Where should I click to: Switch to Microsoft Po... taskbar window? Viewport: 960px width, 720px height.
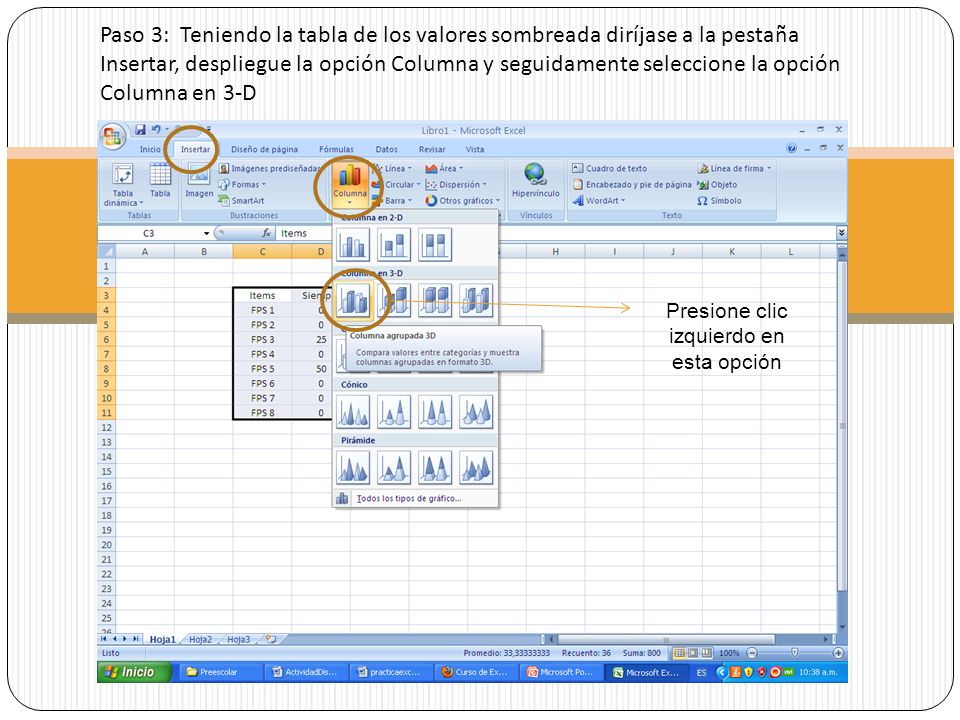pos(561,672)
